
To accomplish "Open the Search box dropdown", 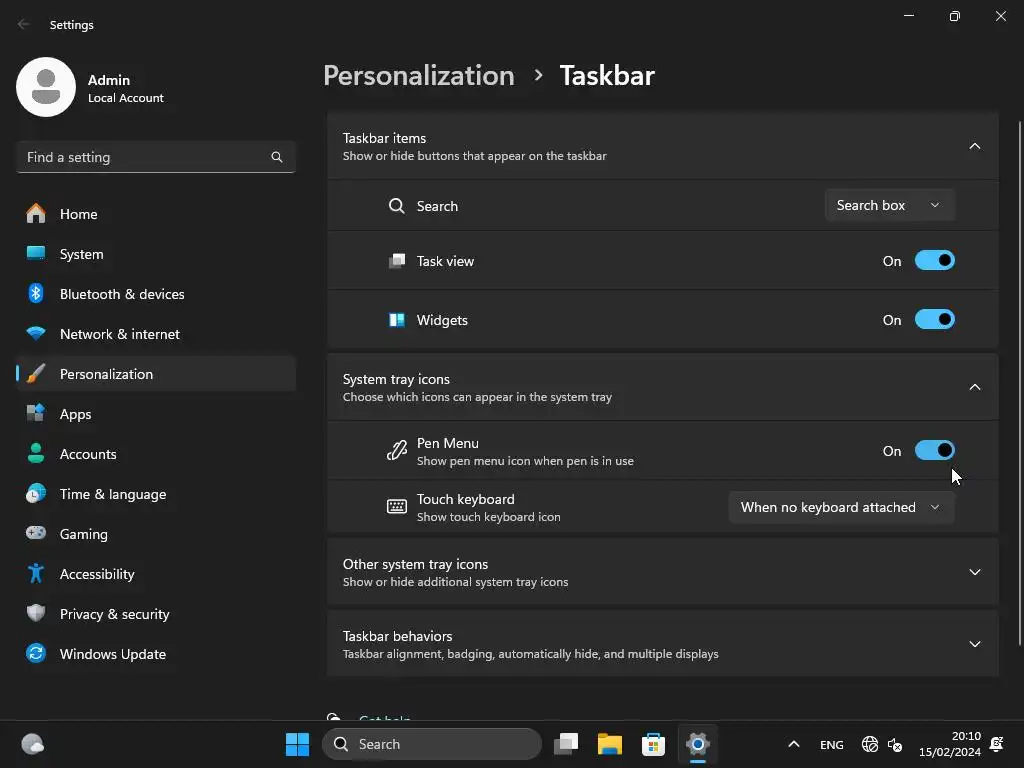I will (x=889, y=205).
